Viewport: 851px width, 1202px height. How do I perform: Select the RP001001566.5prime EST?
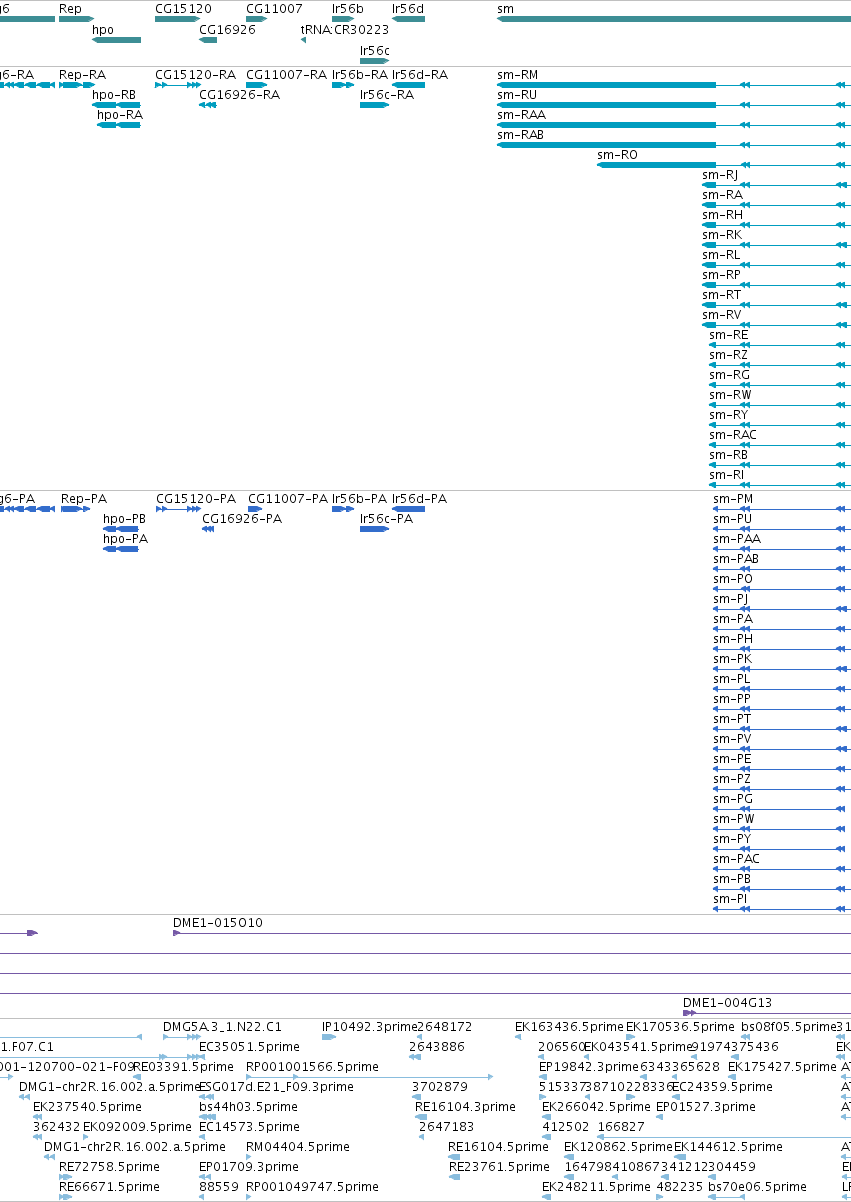click(369, 1077)
